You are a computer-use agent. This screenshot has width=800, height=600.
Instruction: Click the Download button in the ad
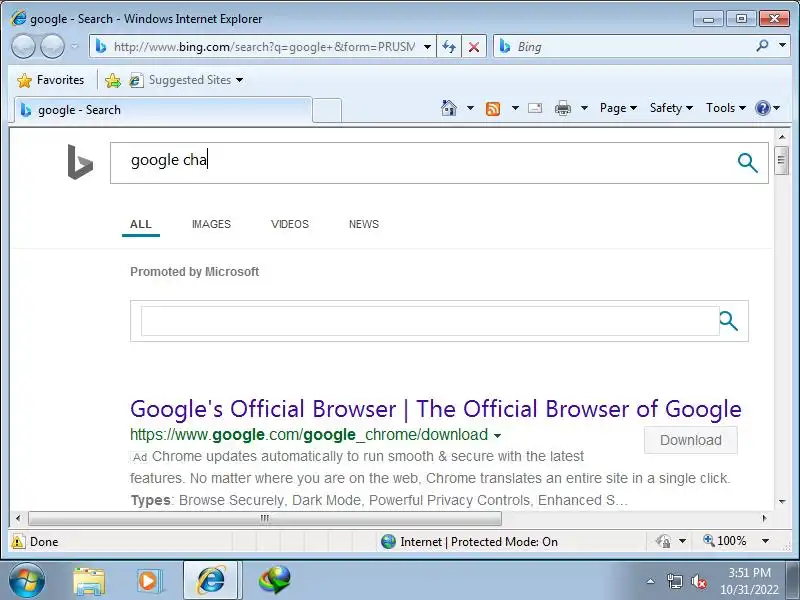(691, 440)
